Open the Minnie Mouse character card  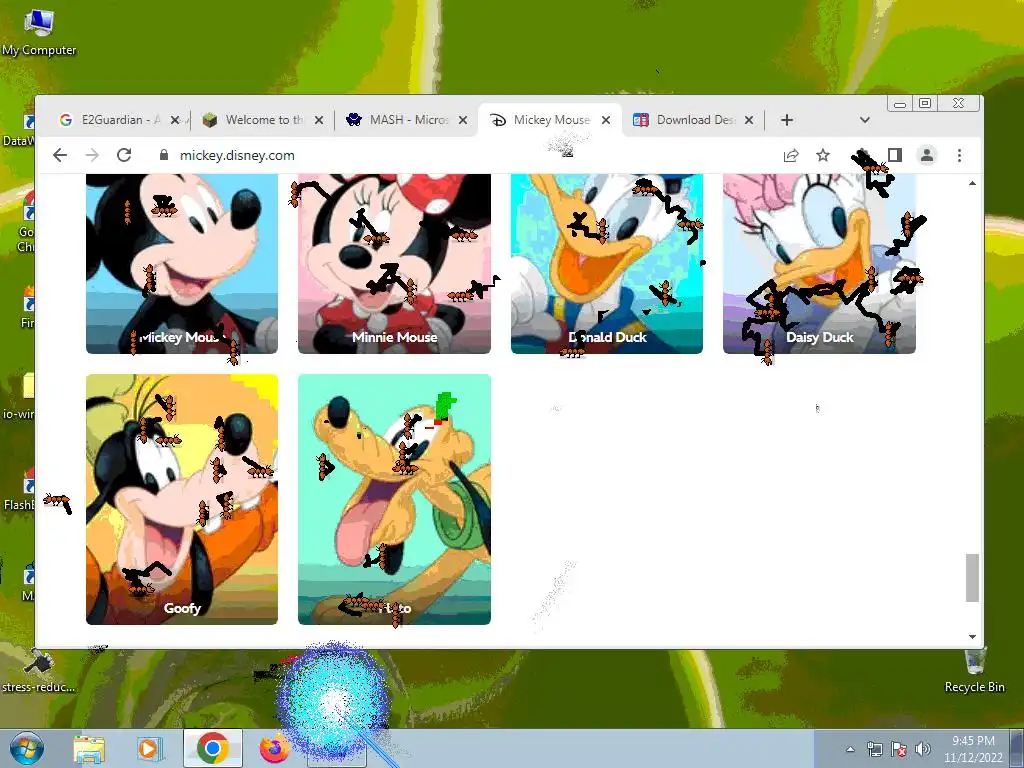click(x=394, y=263)
